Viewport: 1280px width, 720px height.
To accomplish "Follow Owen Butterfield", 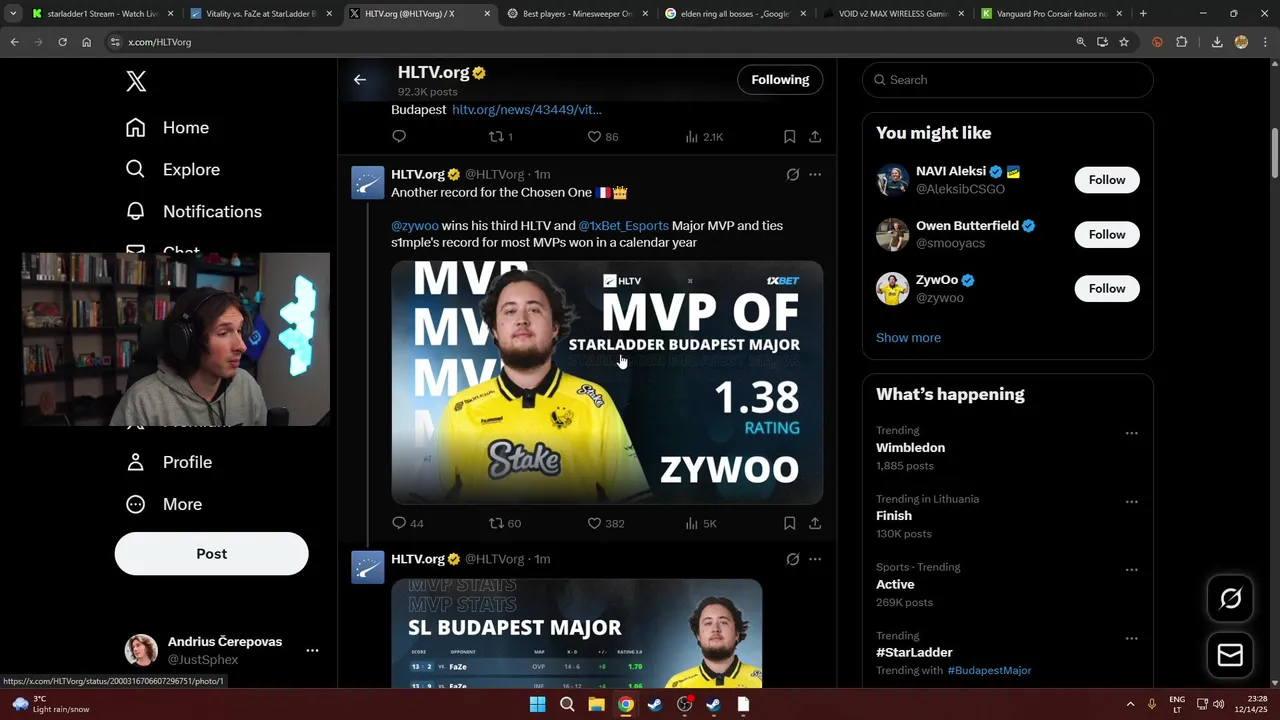I will coord(1106,234).
